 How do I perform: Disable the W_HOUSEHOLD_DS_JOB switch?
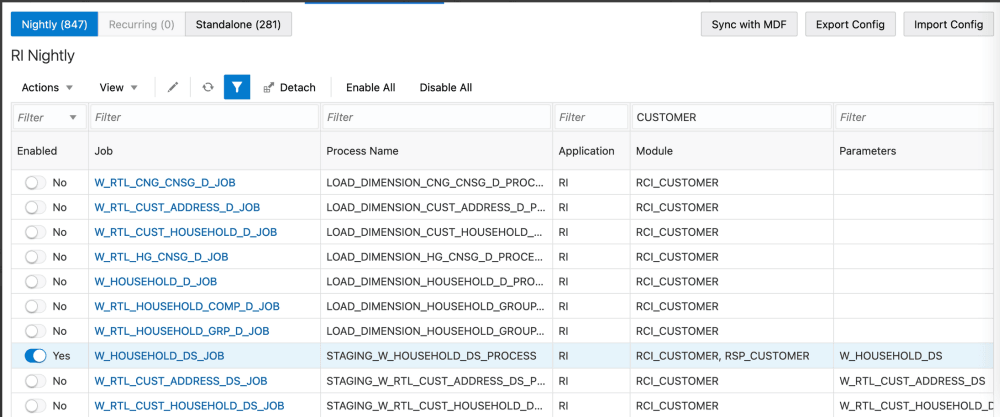pyautogui.click(x=36, y=356)
